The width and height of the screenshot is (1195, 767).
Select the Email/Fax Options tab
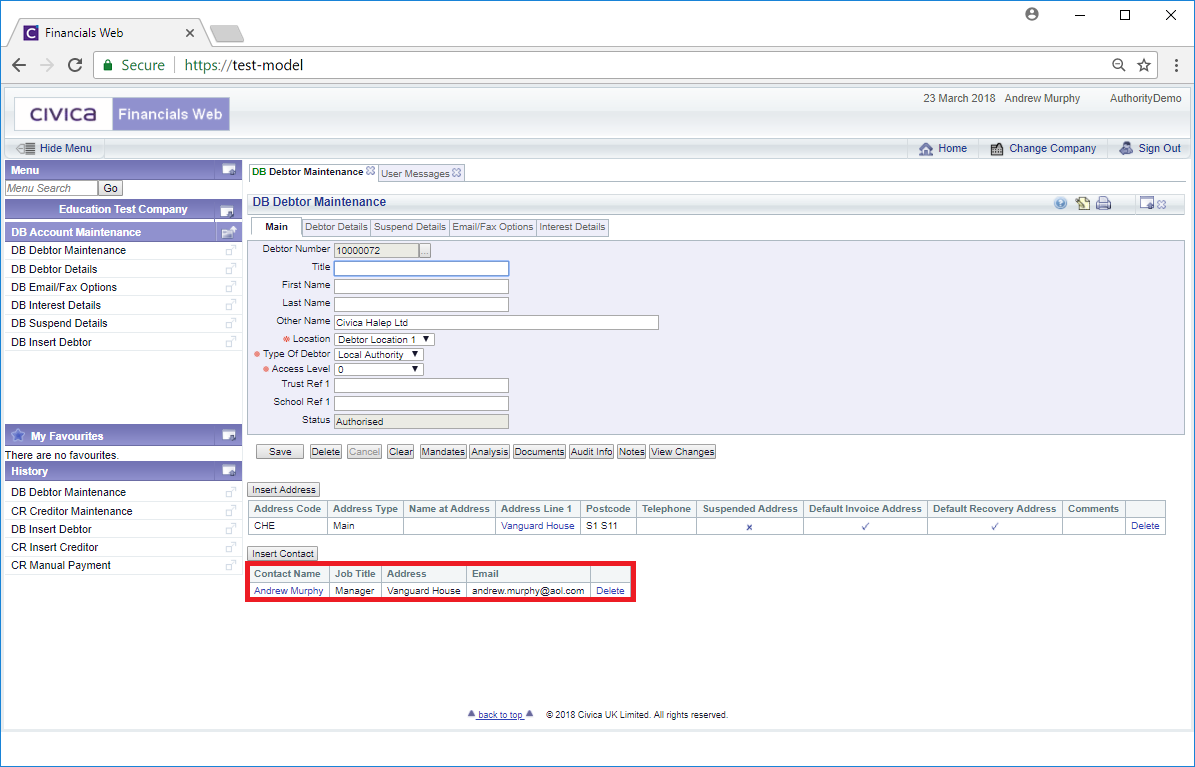pos(492,227)
